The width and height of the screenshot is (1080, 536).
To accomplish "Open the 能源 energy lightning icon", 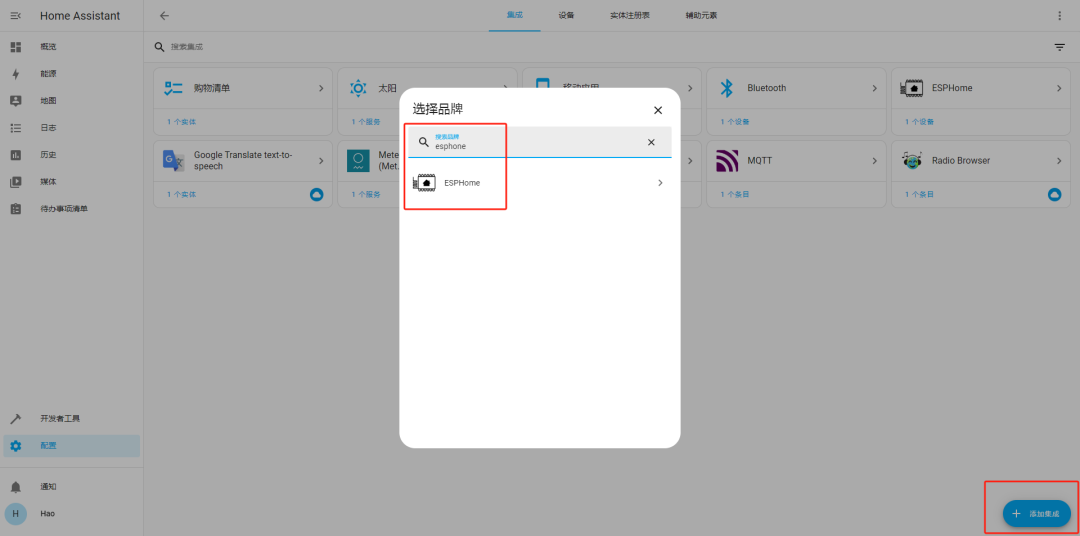I will [x=16, y=74].
